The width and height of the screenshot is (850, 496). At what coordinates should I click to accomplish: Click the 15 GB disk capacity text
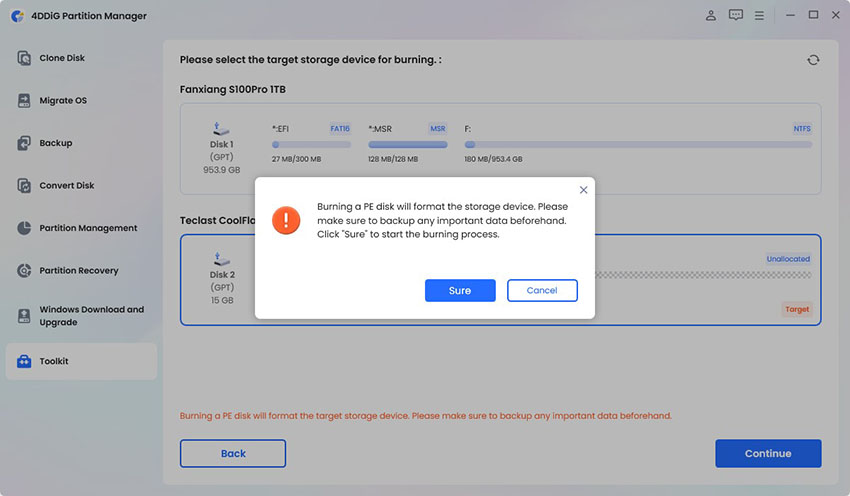coord(222,300)
